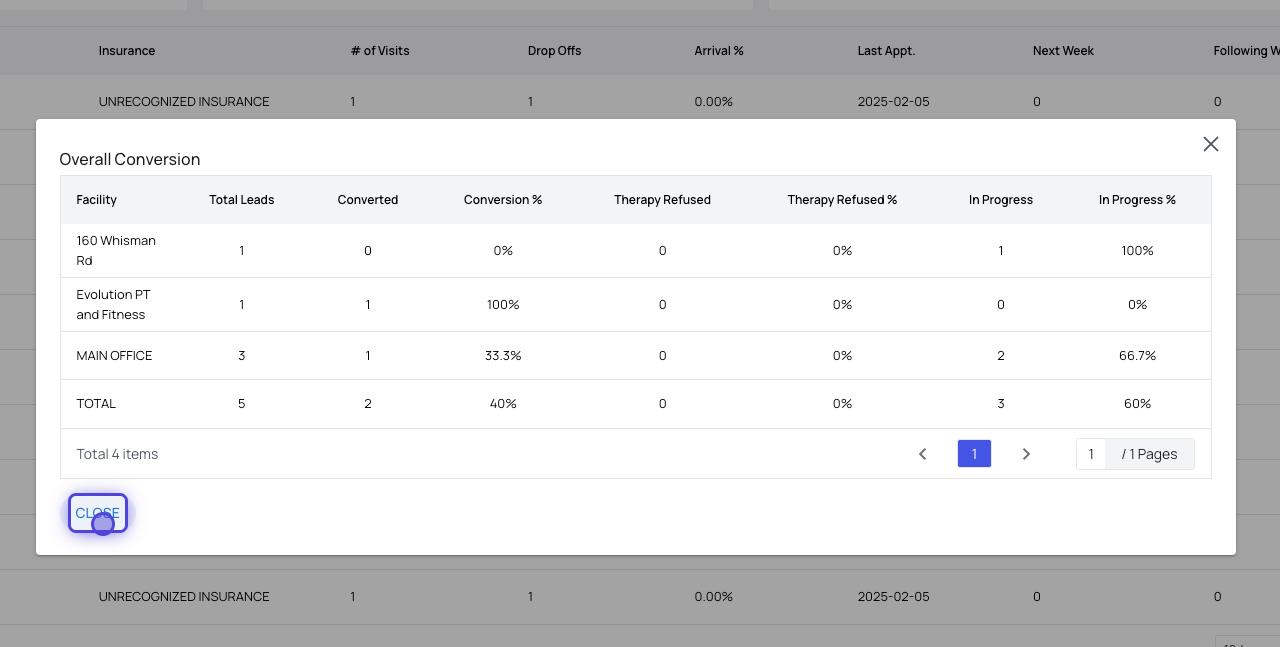Open the In Progress column header

pyautogui.click(x=1000, y=200)
